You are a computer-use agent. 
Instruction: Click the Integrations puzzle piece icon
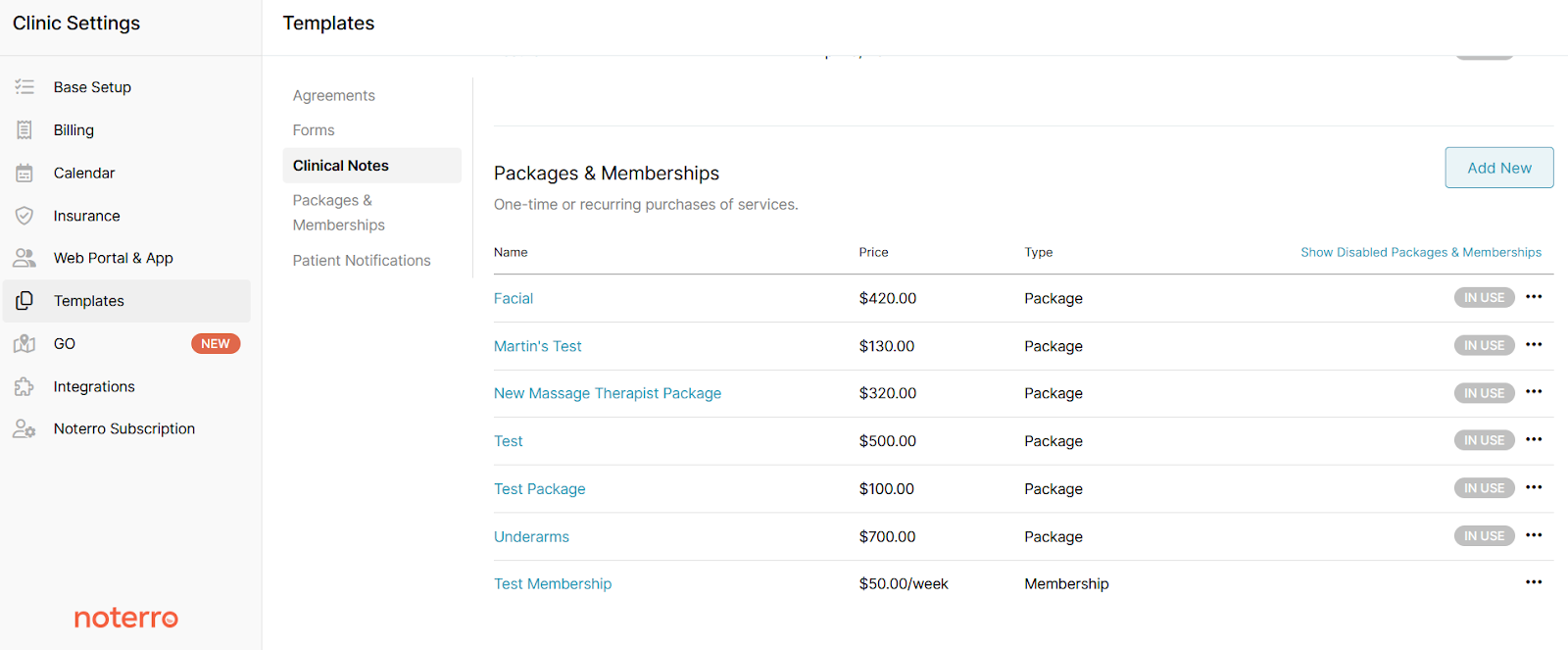(24, 386)
